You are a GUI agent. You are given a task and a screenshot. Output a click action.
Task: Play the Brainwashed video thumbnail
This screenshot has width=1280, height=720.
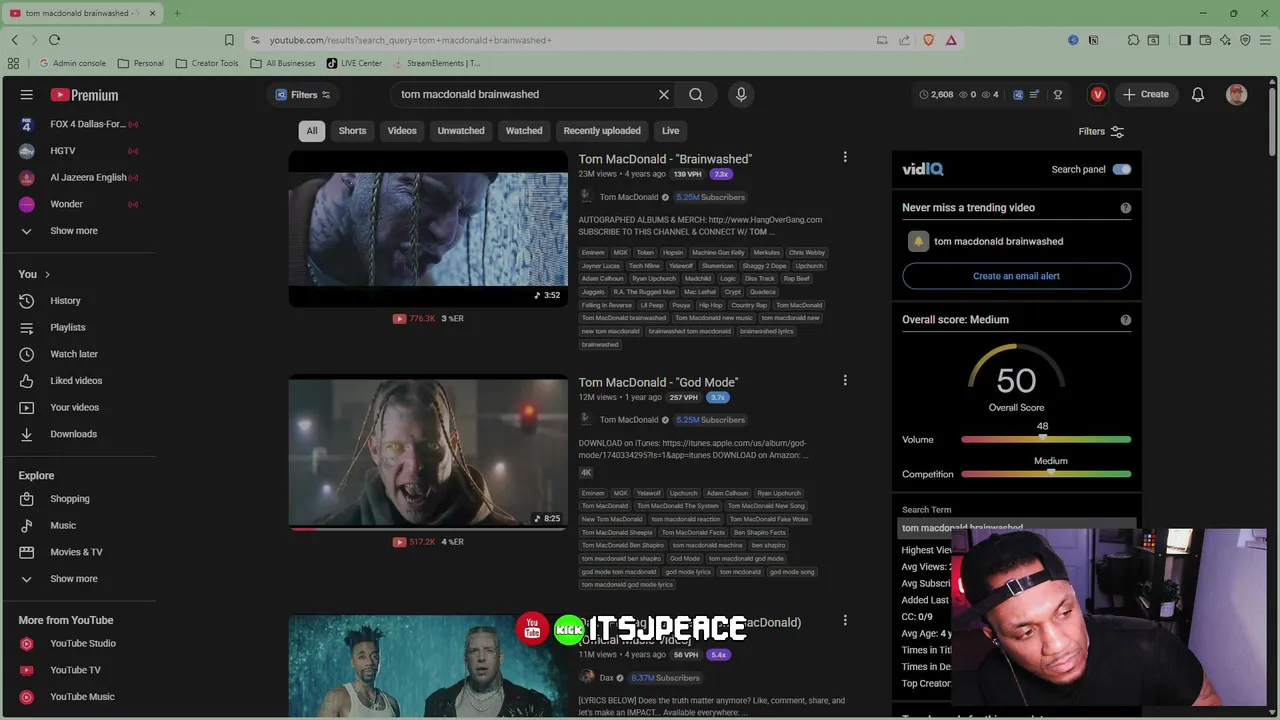tap(428, 228)
